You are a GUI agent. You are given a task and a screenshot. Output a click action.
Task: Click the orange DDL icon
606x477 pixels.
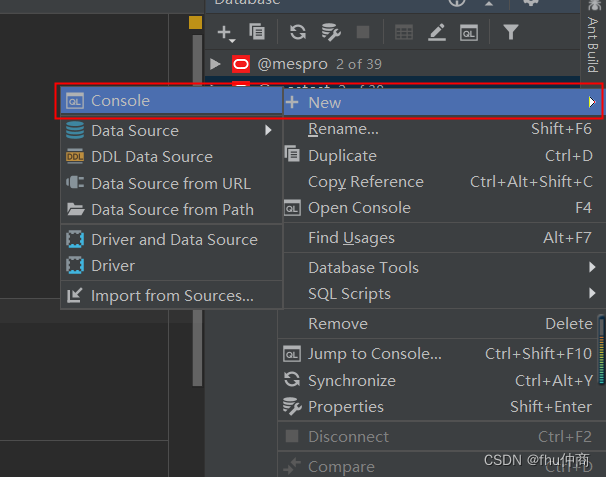75,157
